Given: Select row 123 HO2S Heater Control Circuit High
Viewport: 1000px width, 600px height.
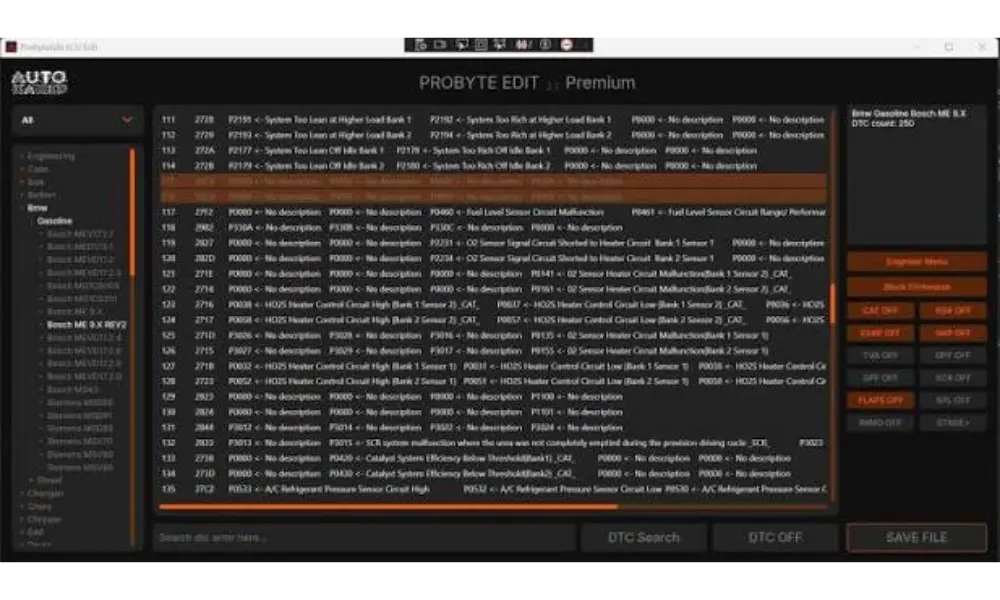Looking at the screenshot, I should click(x=493, y=304).
